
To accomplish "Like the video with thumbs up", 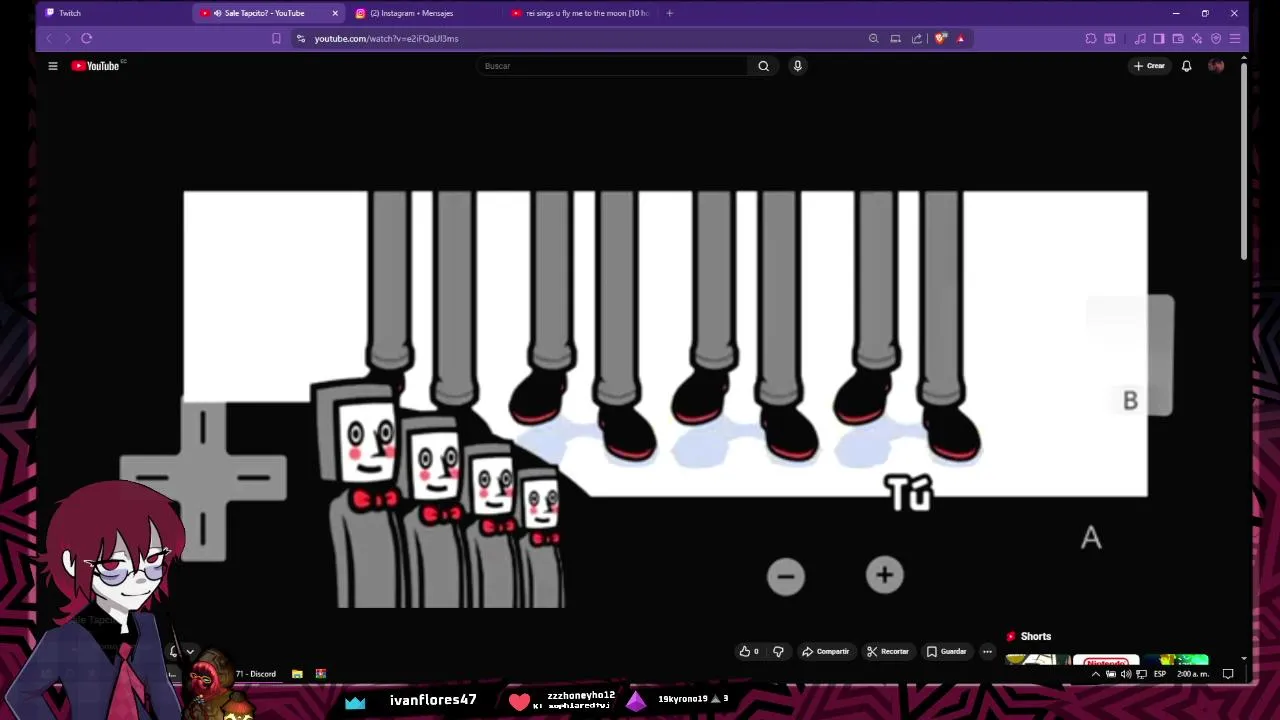I will (x=749, y=651).
